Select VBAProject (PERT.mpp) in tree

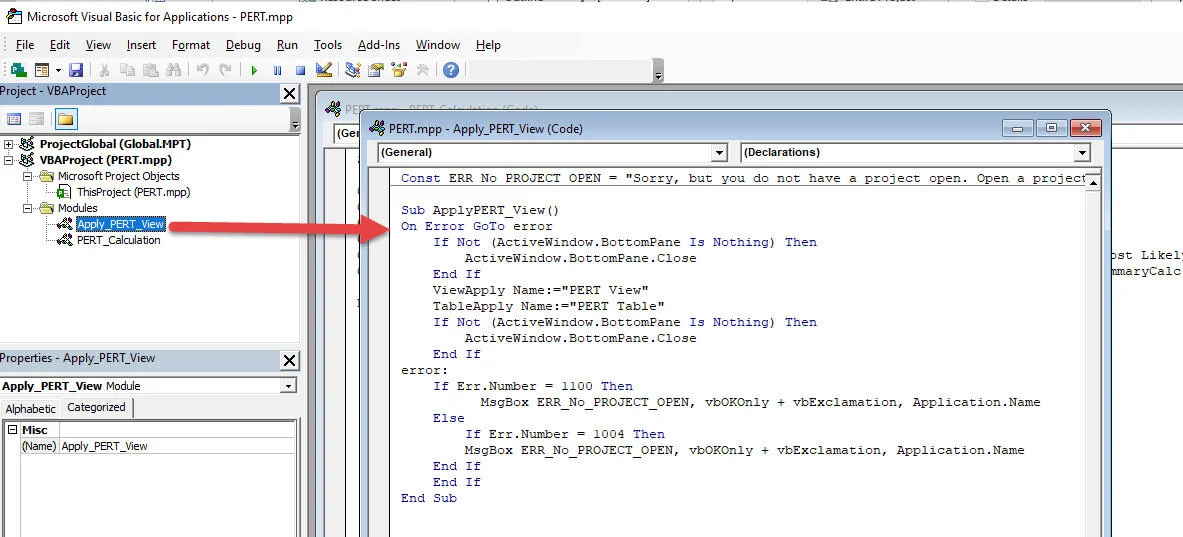[106, 160]
